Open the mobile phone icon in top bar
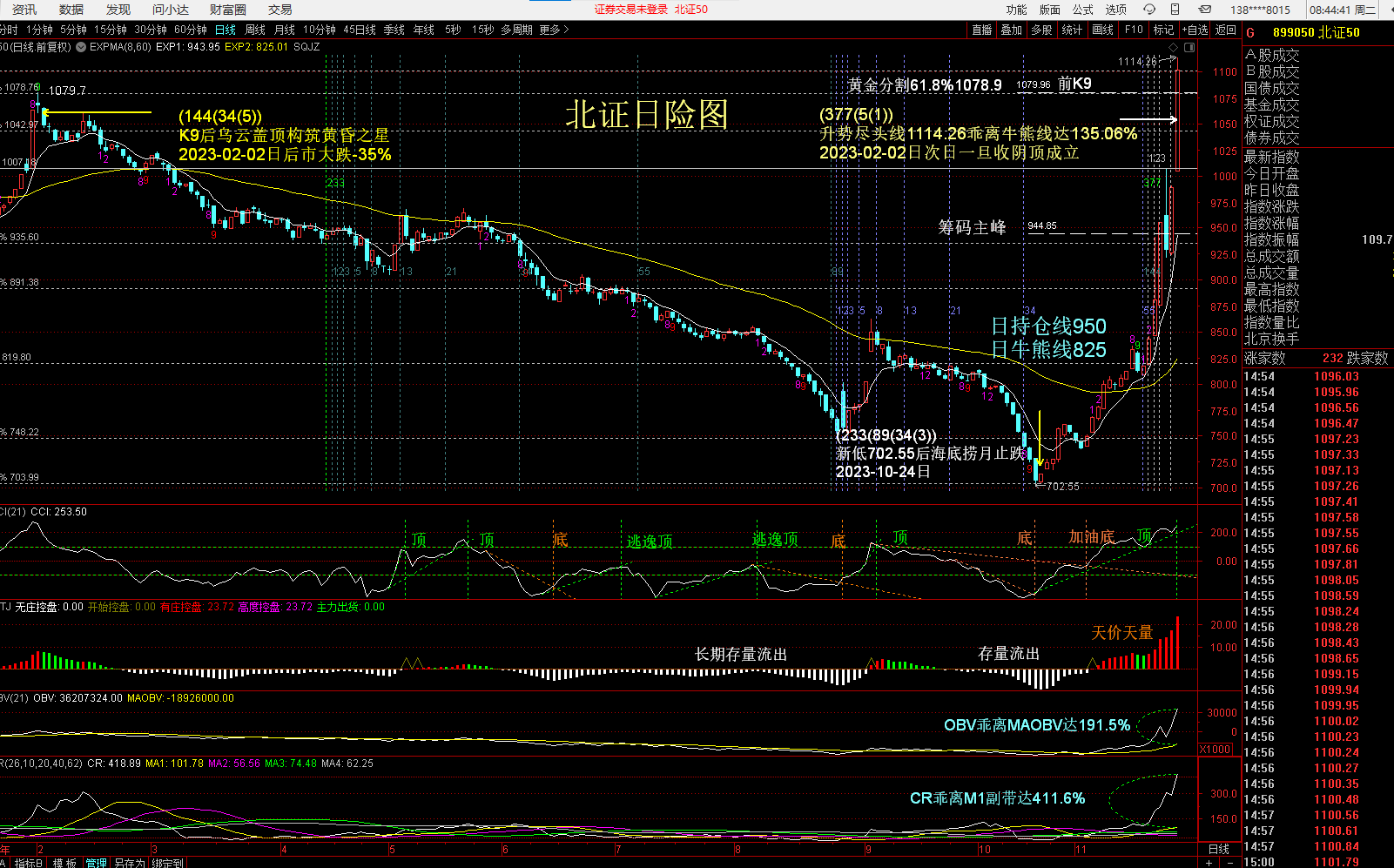The width and height of the screenshot is (1394, 868). pyautogui.click(x=1175, y=10)
